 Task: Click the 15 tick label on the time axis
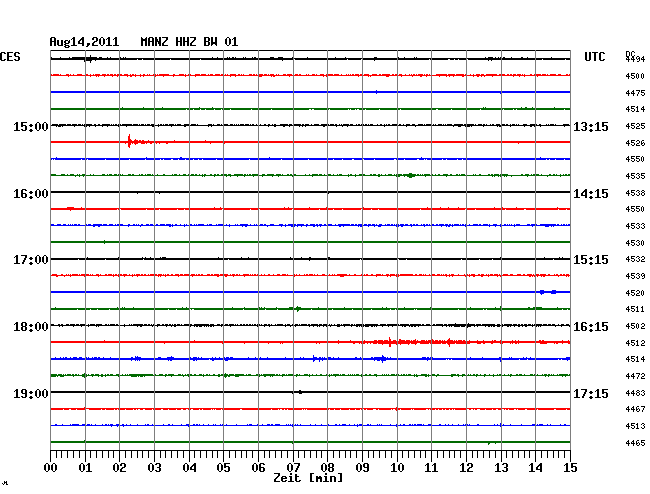[x=569, y=467]
